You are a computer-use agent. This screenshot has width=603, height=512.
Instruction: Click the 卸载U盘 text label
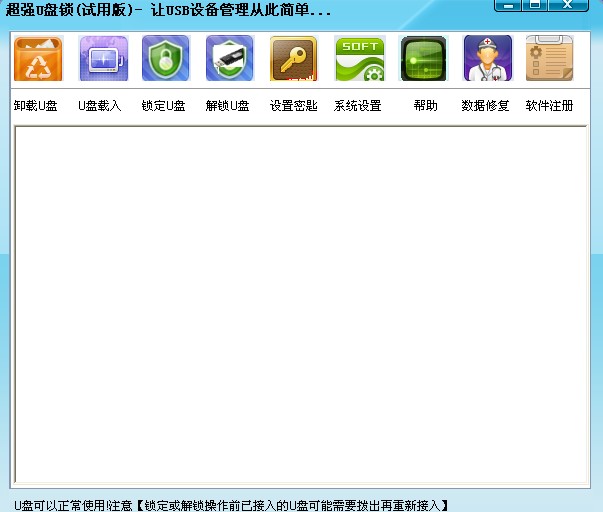(x=35, y=105)
